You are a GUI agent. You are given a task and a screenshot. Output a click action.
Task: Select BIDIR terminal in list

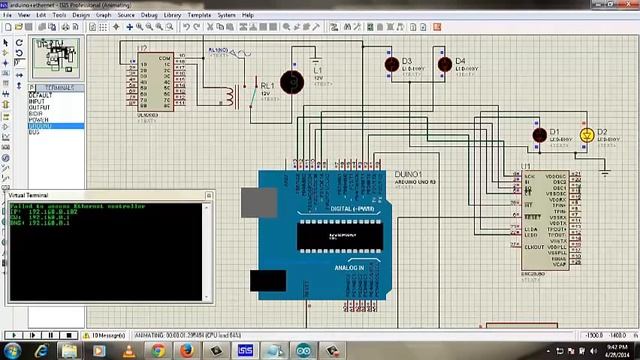click(56, 113)
